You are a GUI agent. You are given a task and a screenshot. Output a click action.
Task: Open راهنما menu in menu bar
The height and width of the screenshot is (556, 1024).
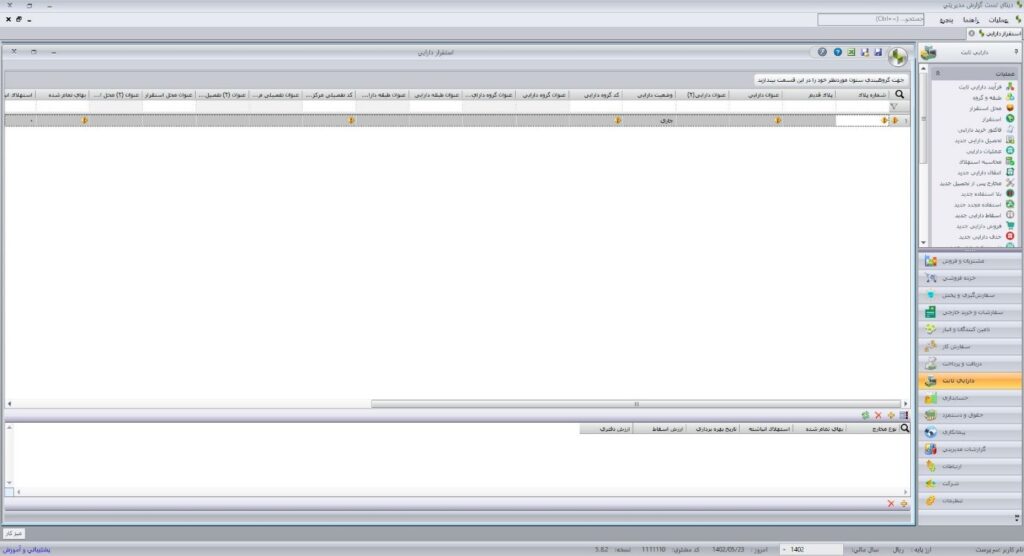pos(971,20)
